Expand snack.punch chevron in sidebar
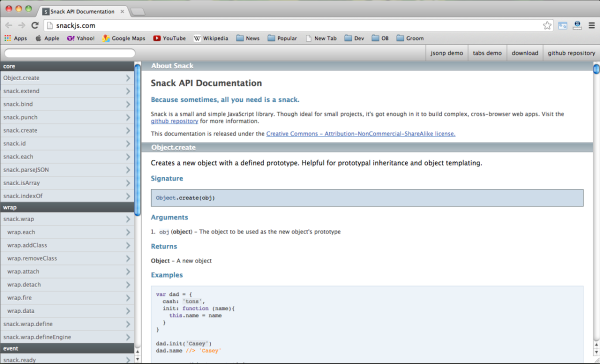Viewport: 600px width, 364px height. [x=128, y=117]
